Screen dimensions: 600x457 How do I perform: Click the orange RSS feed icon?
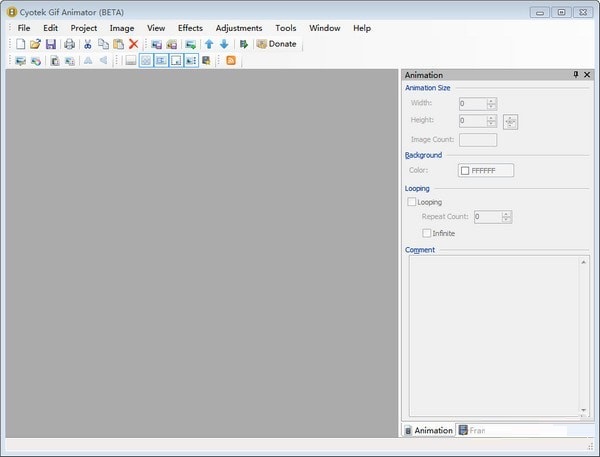231,61
